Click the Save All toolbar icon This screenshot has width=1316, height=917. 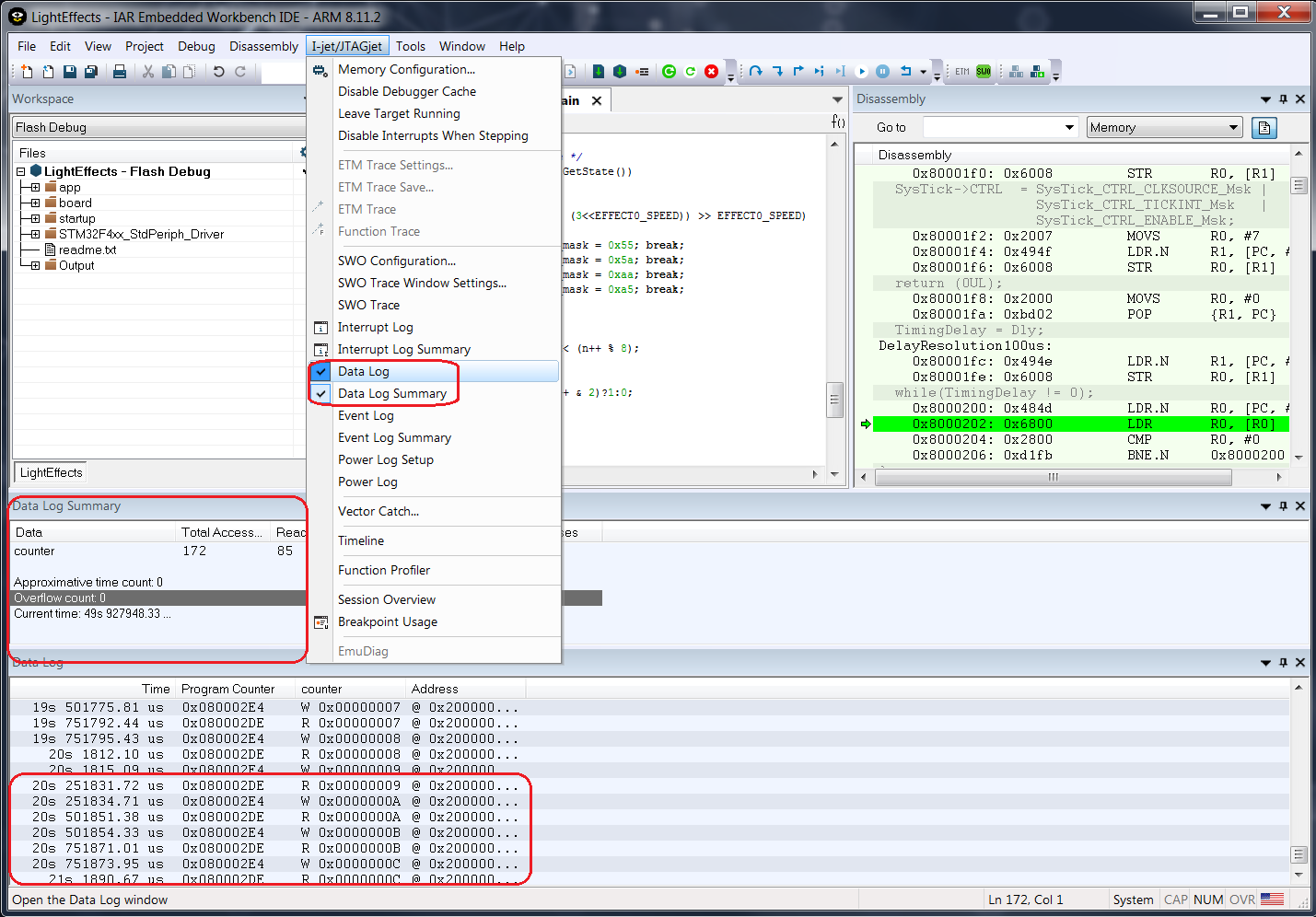pyautogui.click(x=91, y=72)
